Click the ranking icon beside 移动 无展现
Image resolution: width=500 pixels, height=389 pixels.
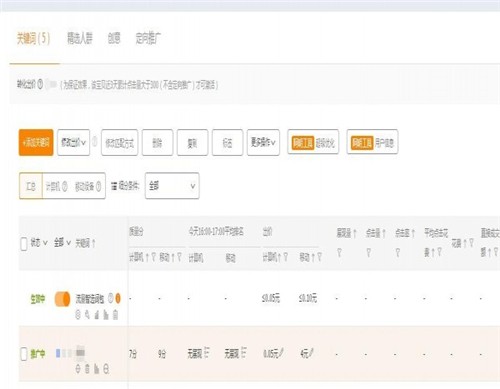(244, 352)
